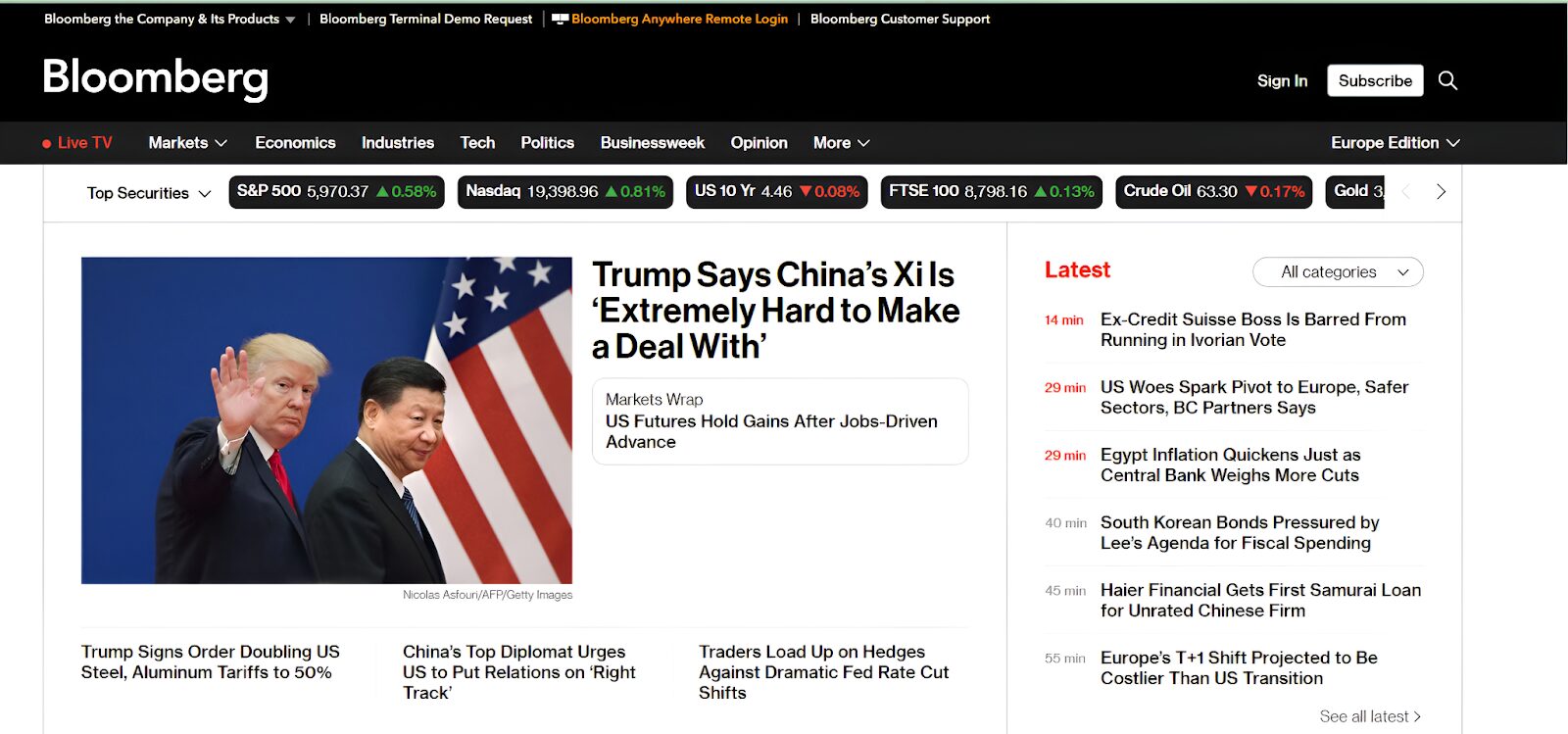1568x734 pixels.
Task: Read the Markets Wrap US Futures story
Action: 771,431
